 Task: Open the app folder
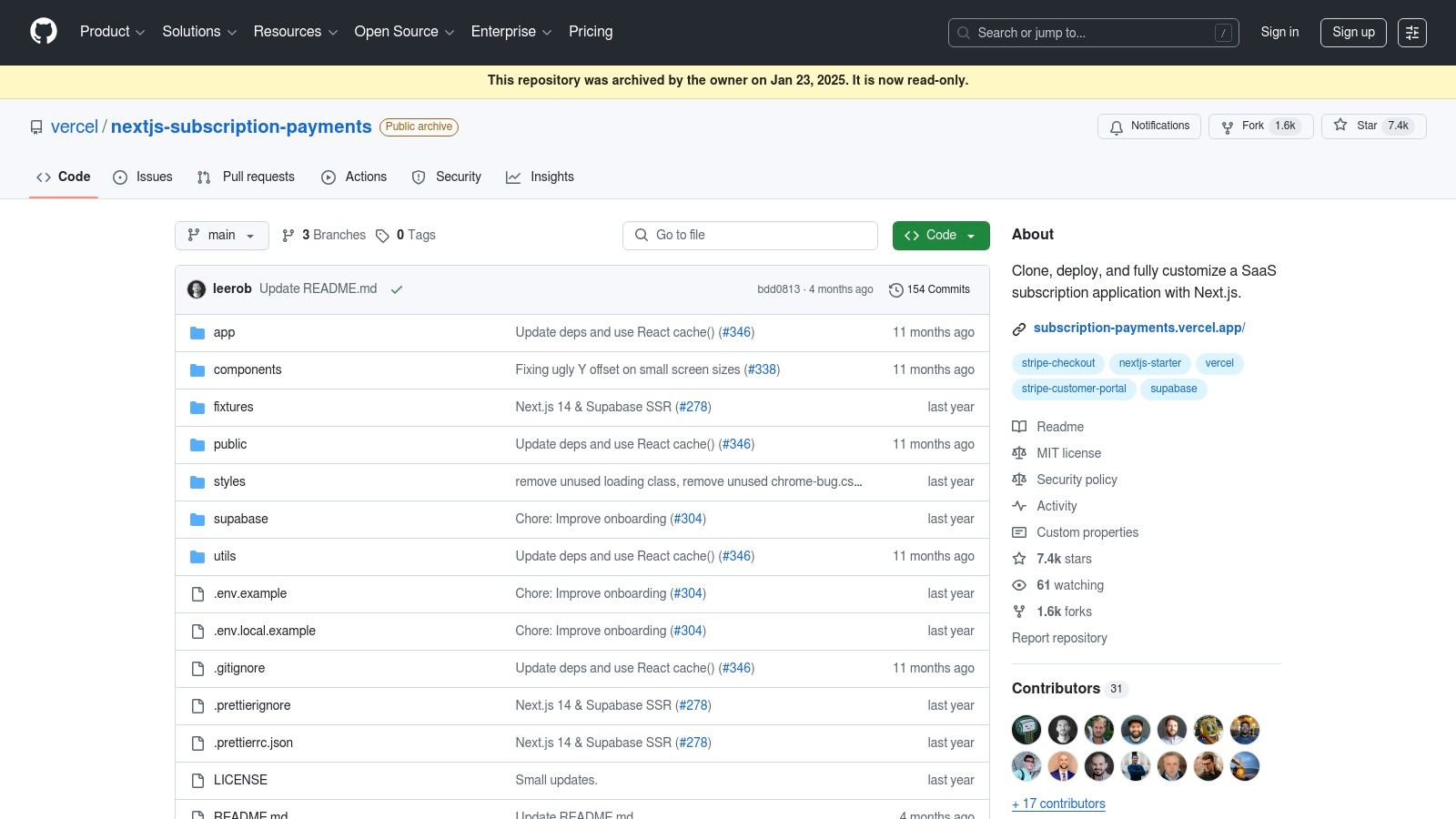click(x=224, y=332)
